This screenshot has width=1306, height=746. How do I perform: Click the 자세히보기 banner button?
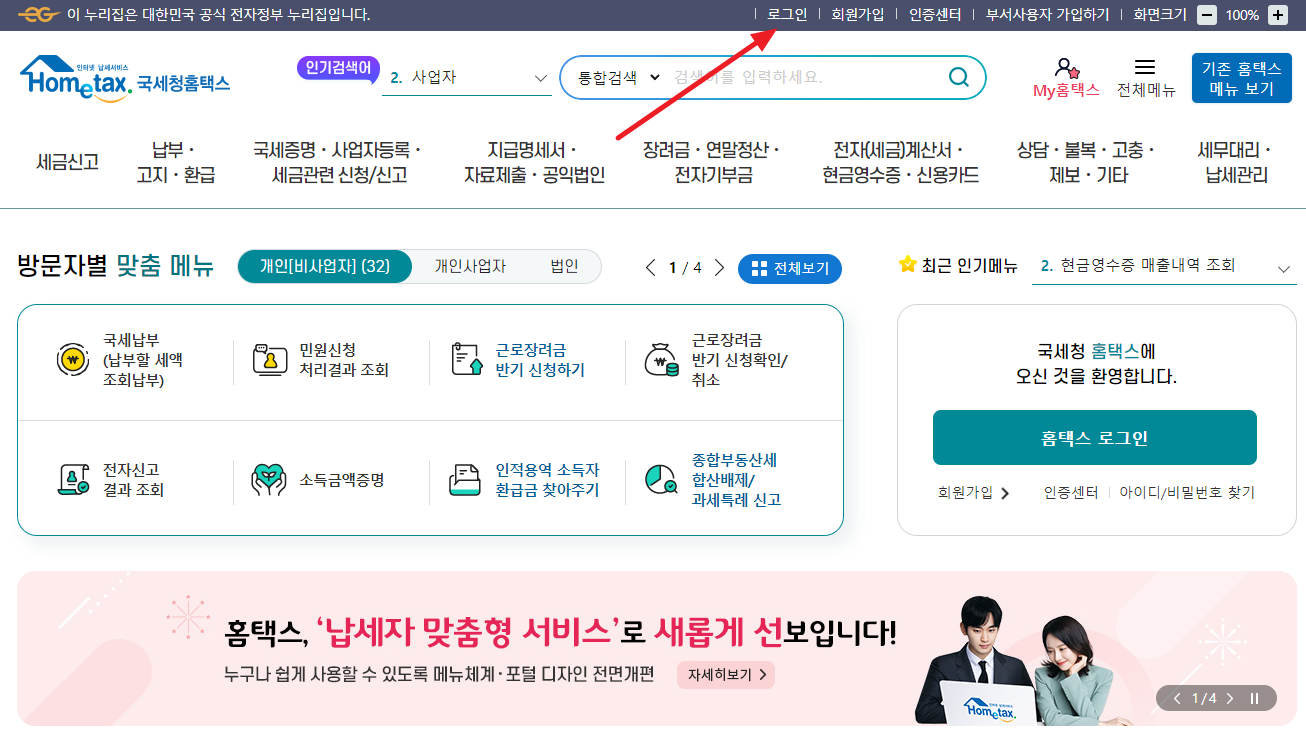(x=726, y=675)
